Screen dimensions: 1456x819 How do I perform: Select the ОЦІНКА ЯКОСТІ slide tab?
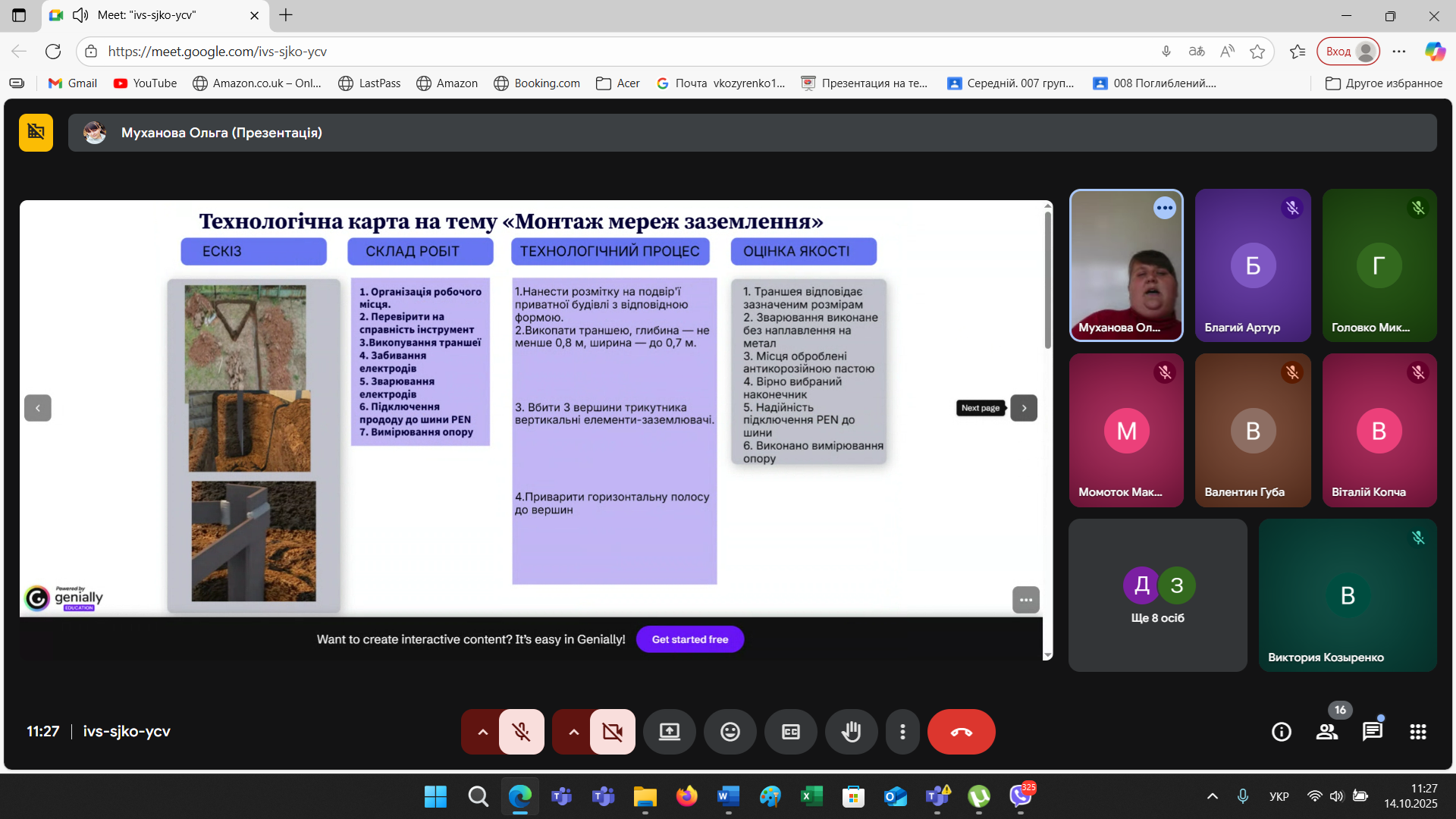click(x=803, y=252)
